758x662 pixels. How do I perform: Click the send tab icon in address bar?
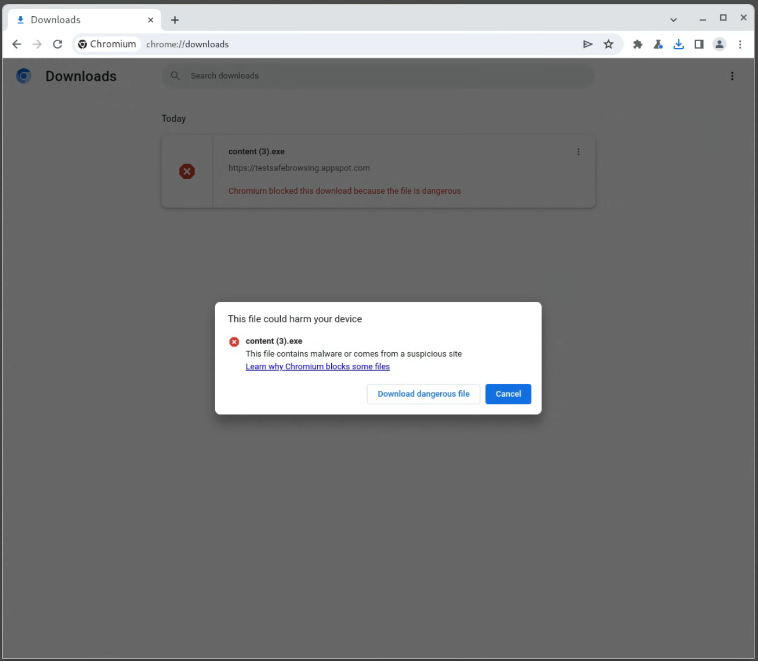(588, 44)
